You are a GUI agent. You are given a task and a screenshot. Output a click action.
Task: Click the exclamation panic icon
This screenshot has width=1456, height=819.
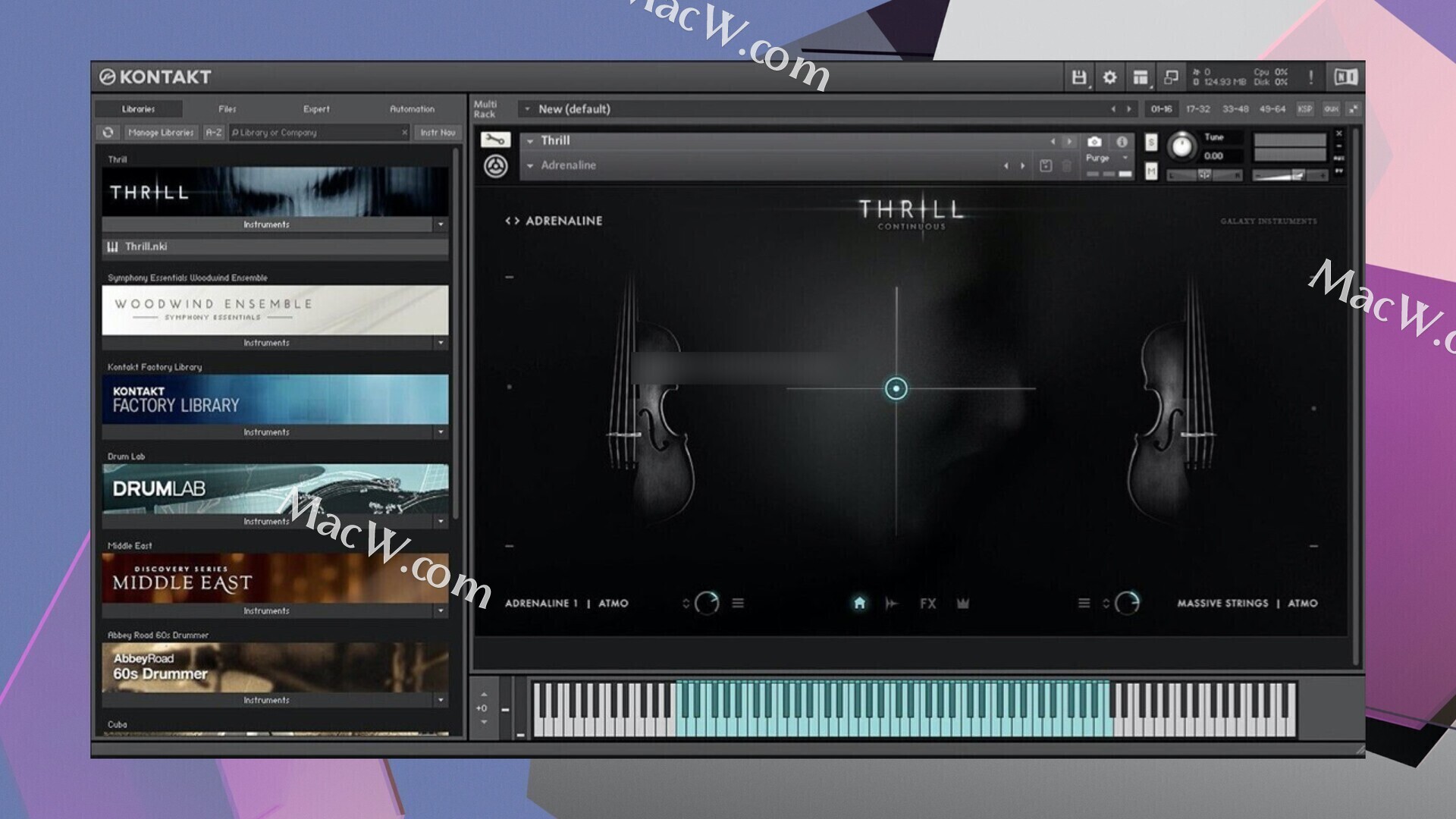1310,77
